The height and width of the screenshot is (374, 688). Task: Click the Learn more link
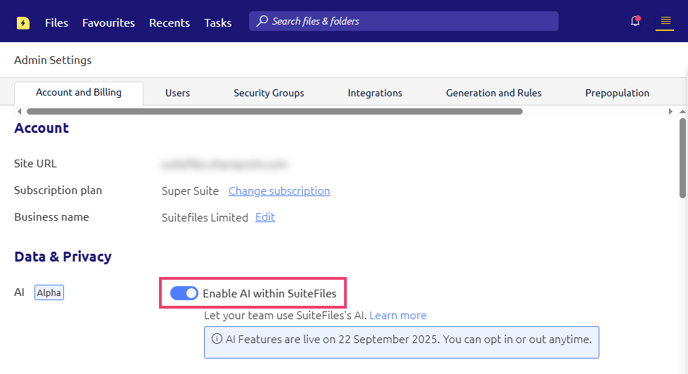pos(398,315)
